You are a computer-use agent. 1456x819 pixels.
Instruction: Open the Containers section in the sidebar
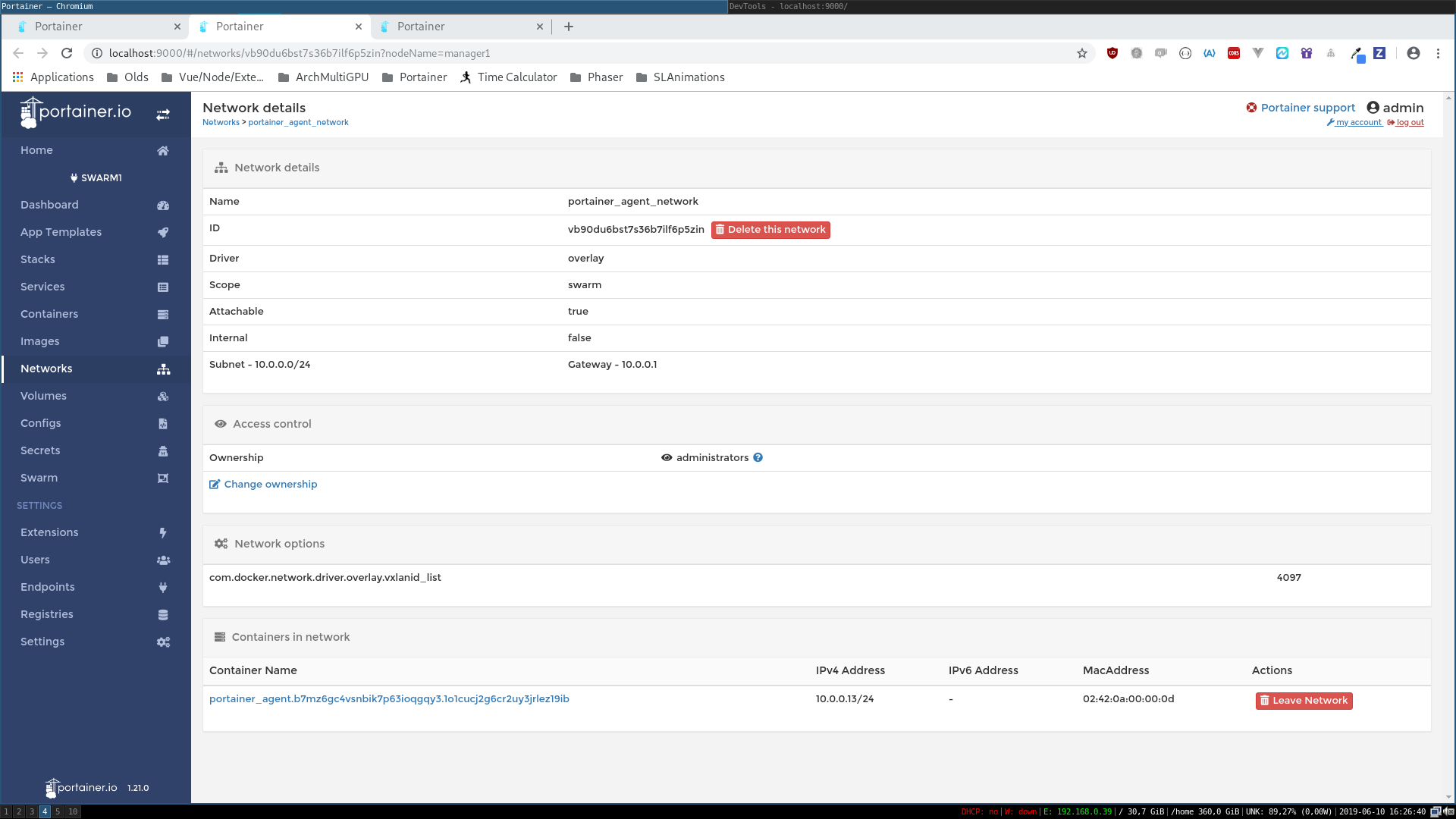[x=49, y=314]
